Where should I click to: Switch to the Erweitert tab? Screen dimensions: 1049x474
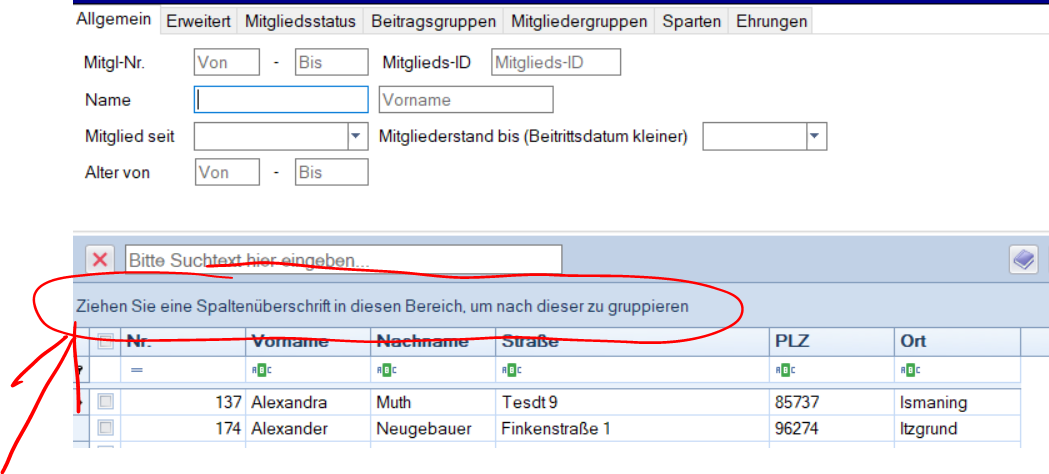[199, 21]
